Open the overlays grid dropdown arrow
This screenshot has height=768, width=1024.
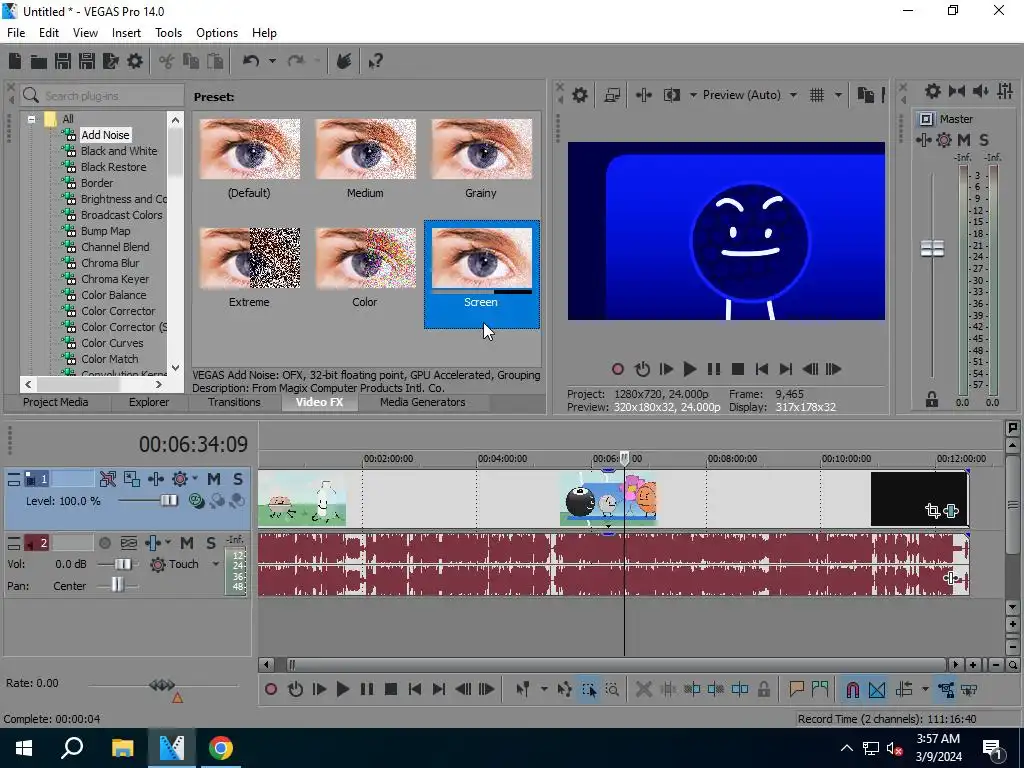coord(838,95)
